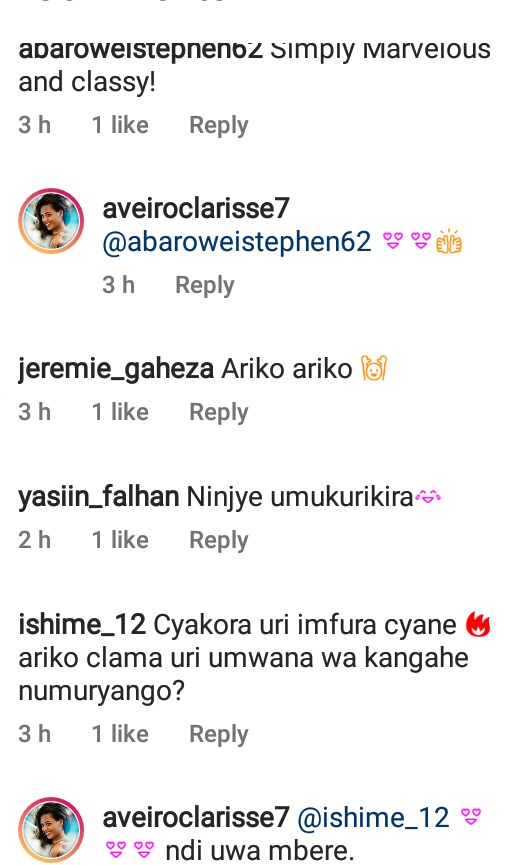This screenshot has width=521, height=865.
Task: Open jeremie_gaheza's profile
Action: pyautogui.click(x=116, y=369)
